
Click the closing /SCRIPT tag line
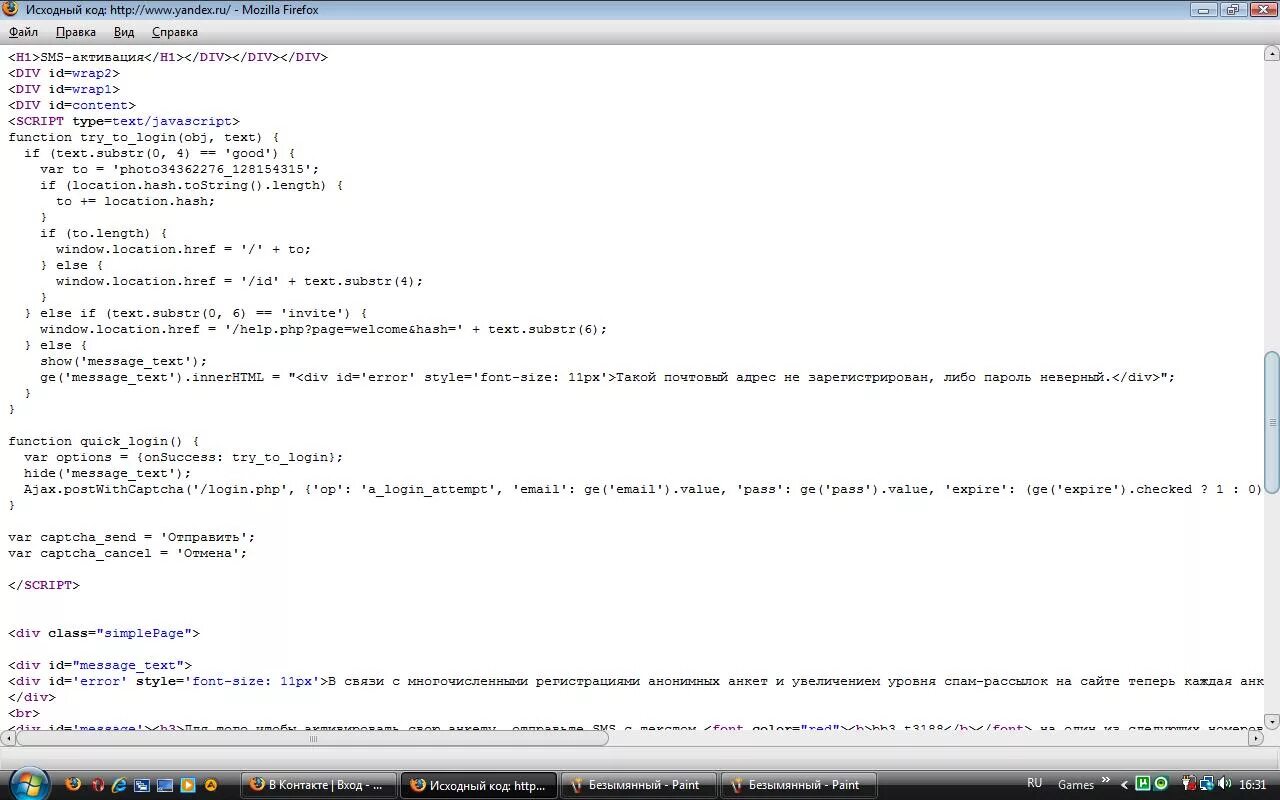(x=44, y=585)
